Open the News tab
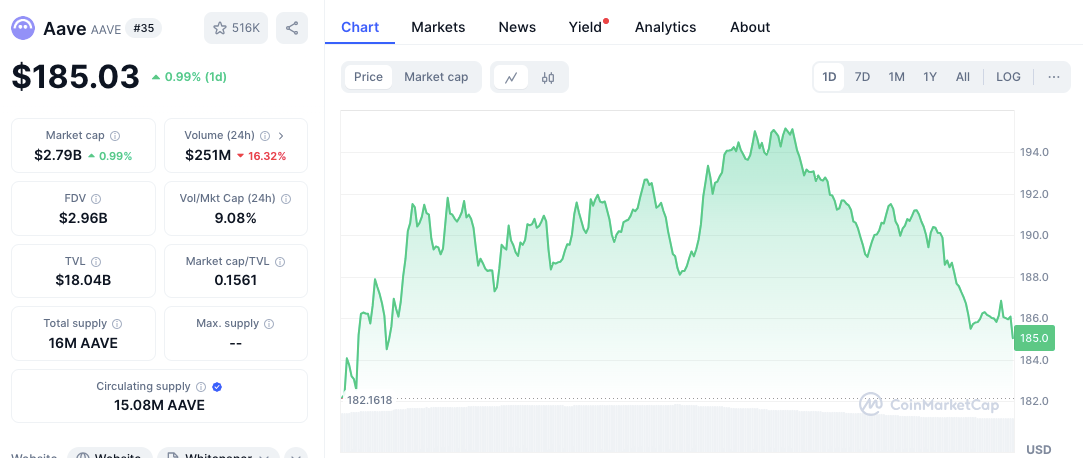Image resolution: width=1083 pixels, height=458 pixels. click(517, 27)
